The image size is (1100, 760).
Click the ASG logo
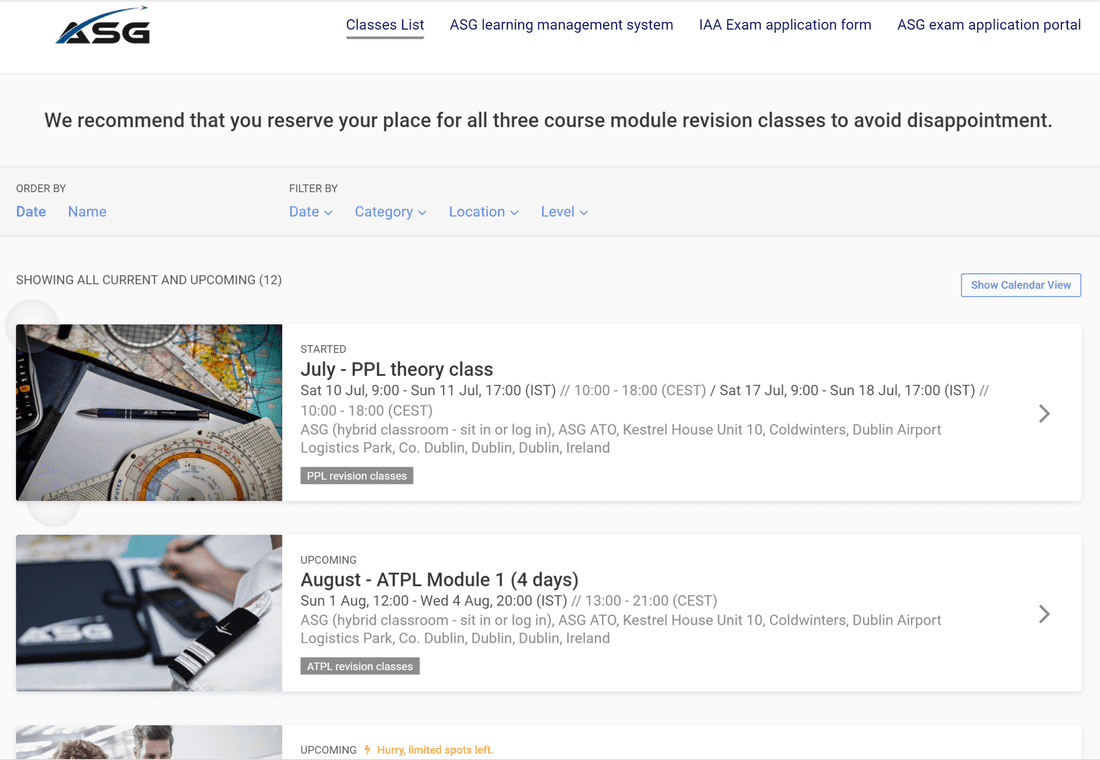click(x=103, y=27)
